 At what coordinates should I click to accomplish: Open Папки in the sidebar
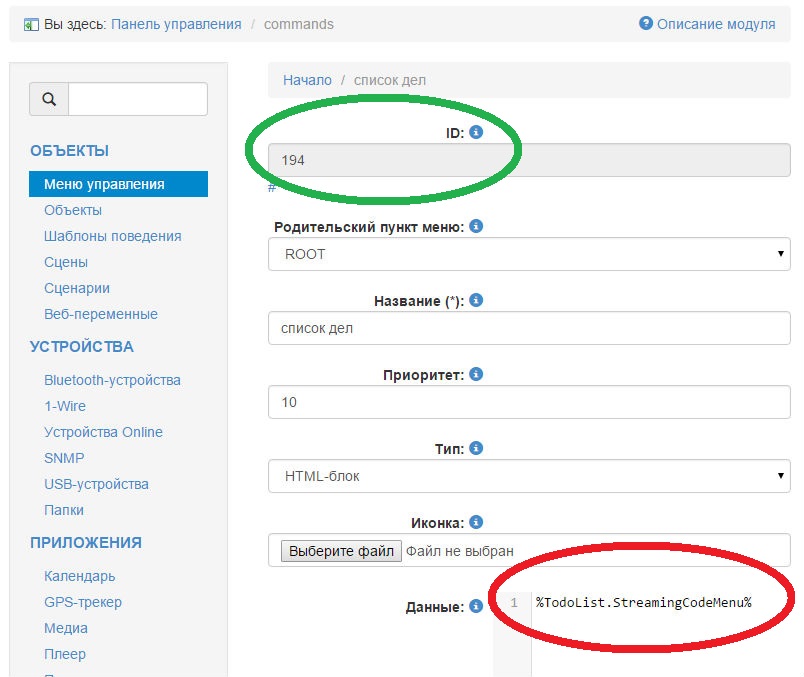tap(64, 510)
